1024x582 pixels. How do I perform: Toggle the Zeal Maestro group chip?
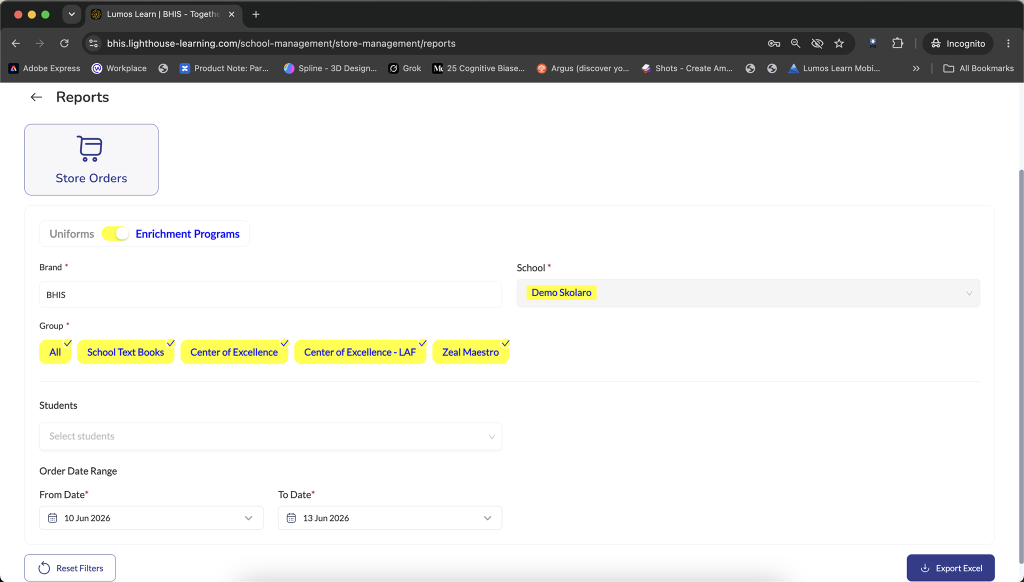point(470,352)
